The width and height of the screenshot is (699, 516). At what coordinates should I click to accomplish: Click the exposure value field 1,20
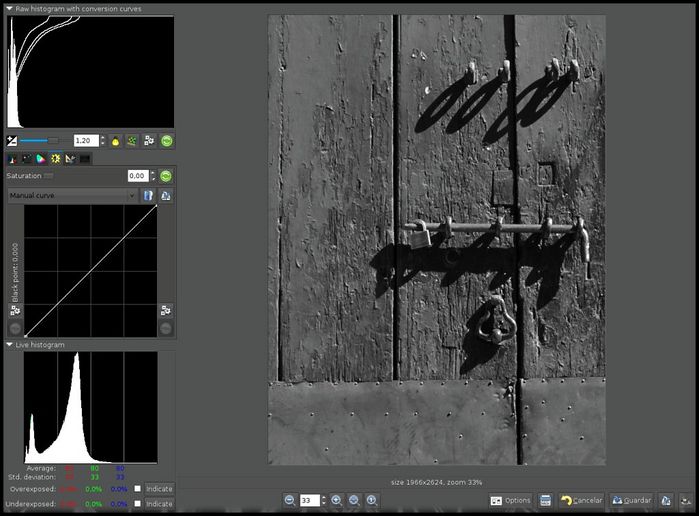coord(86,141)
